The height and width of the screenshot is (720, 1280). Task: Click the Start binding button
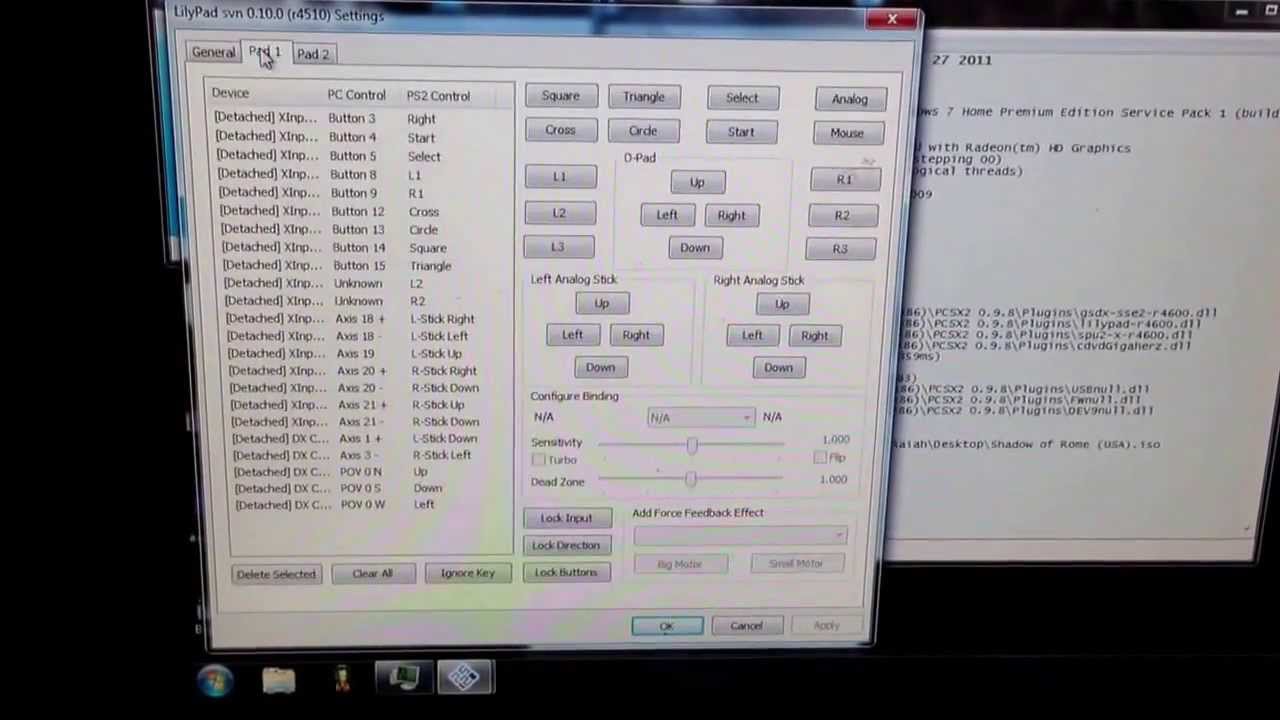tap(741, 132)
